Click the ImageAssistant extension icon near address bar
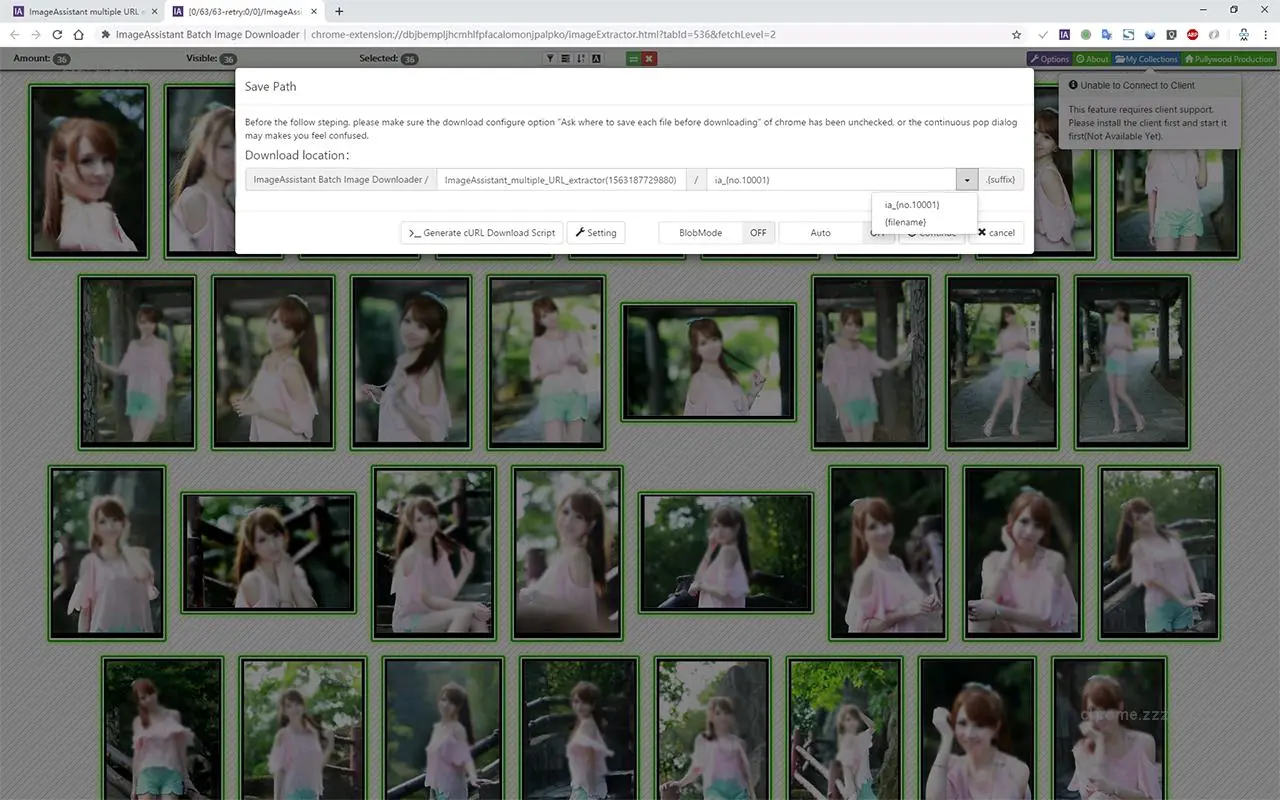This screenshot has width=1280, height=800. pyautogui.click(x=1065, y=33)
